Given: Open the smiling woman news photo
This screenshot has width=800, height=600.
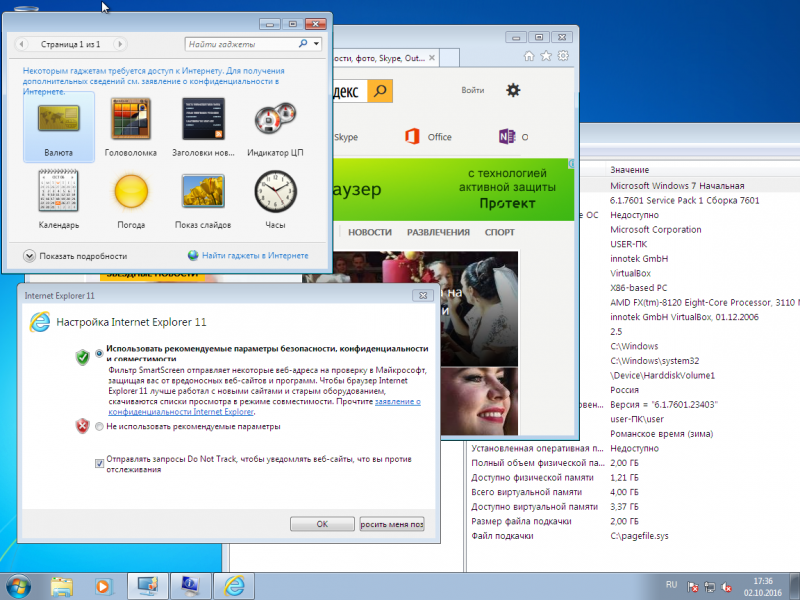Looking at the screenshot, I should (480, 401).
